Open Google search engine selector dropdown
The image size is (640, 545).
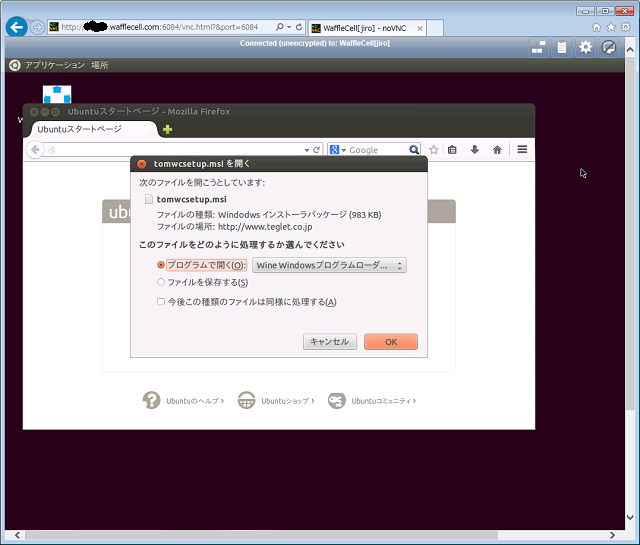344,150
